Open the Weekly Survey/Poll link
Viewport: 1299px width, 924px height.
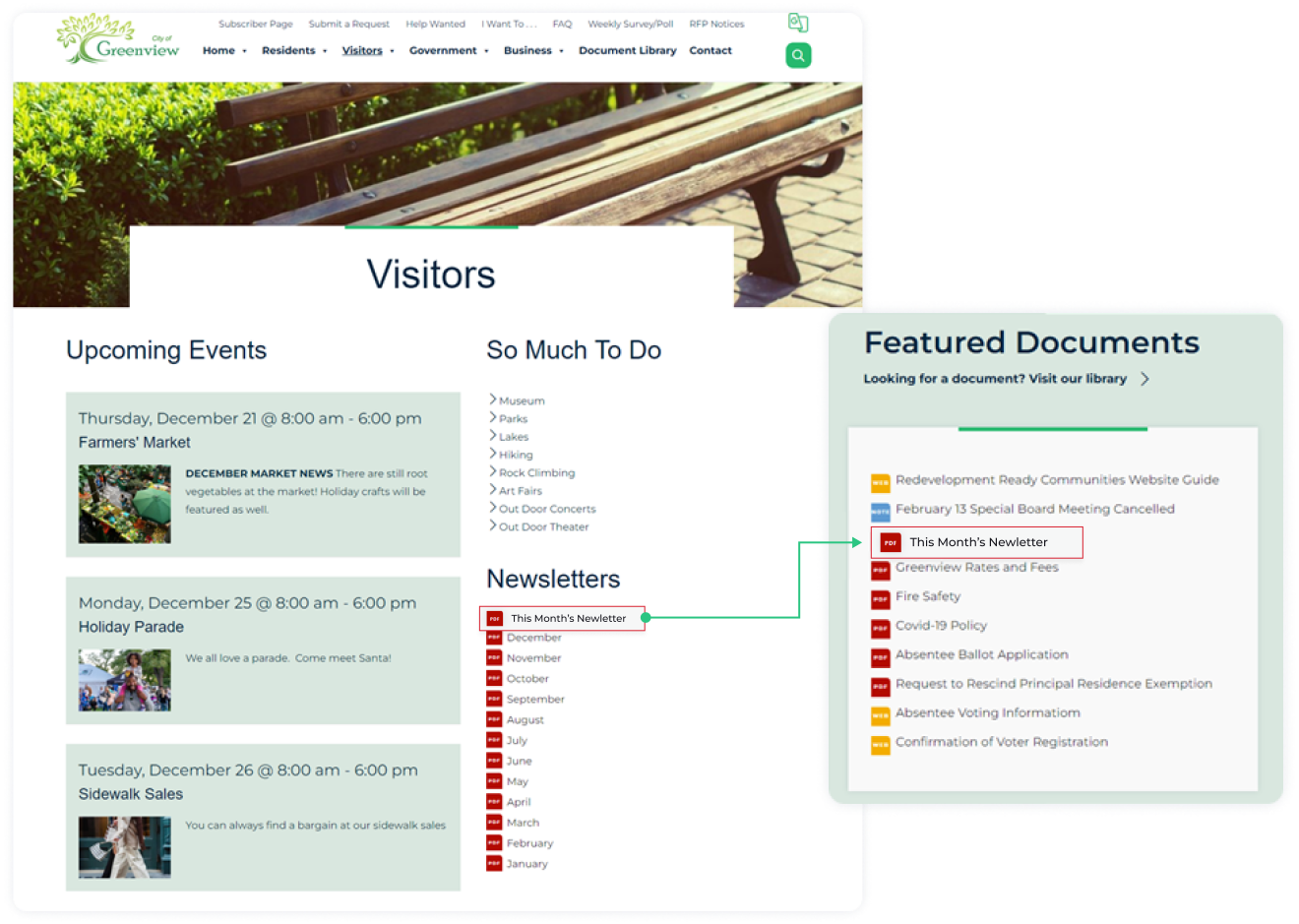(x=630, y=24)
